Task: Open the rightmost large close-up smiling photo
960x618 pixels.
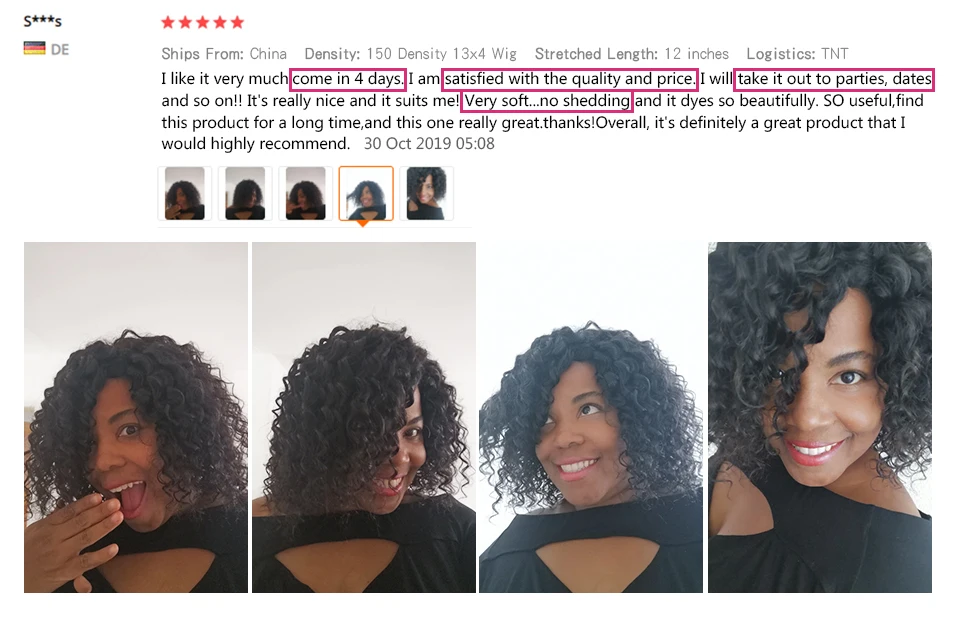Action: tap(820, 417)
